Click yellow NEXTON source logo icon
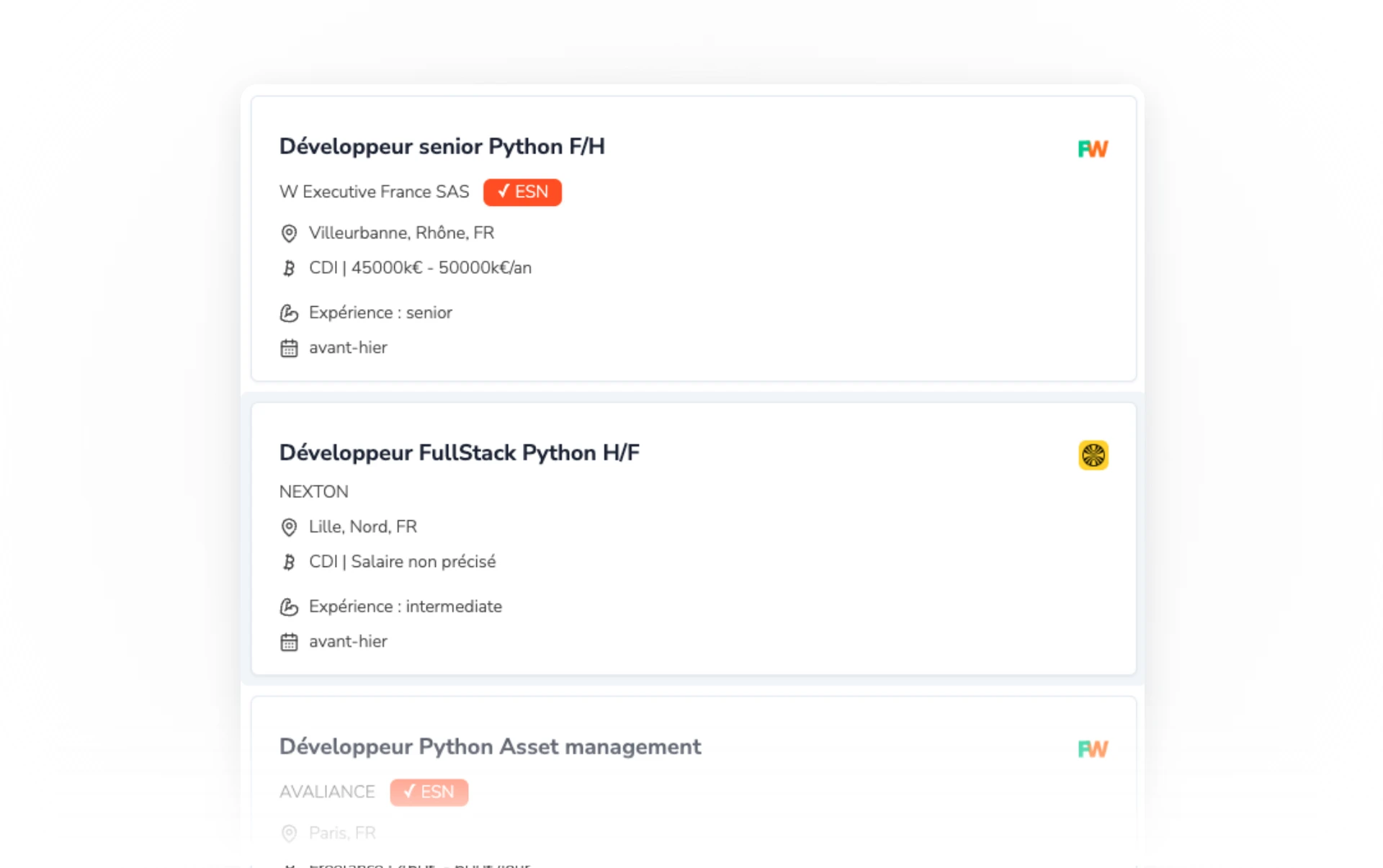 1093,455
